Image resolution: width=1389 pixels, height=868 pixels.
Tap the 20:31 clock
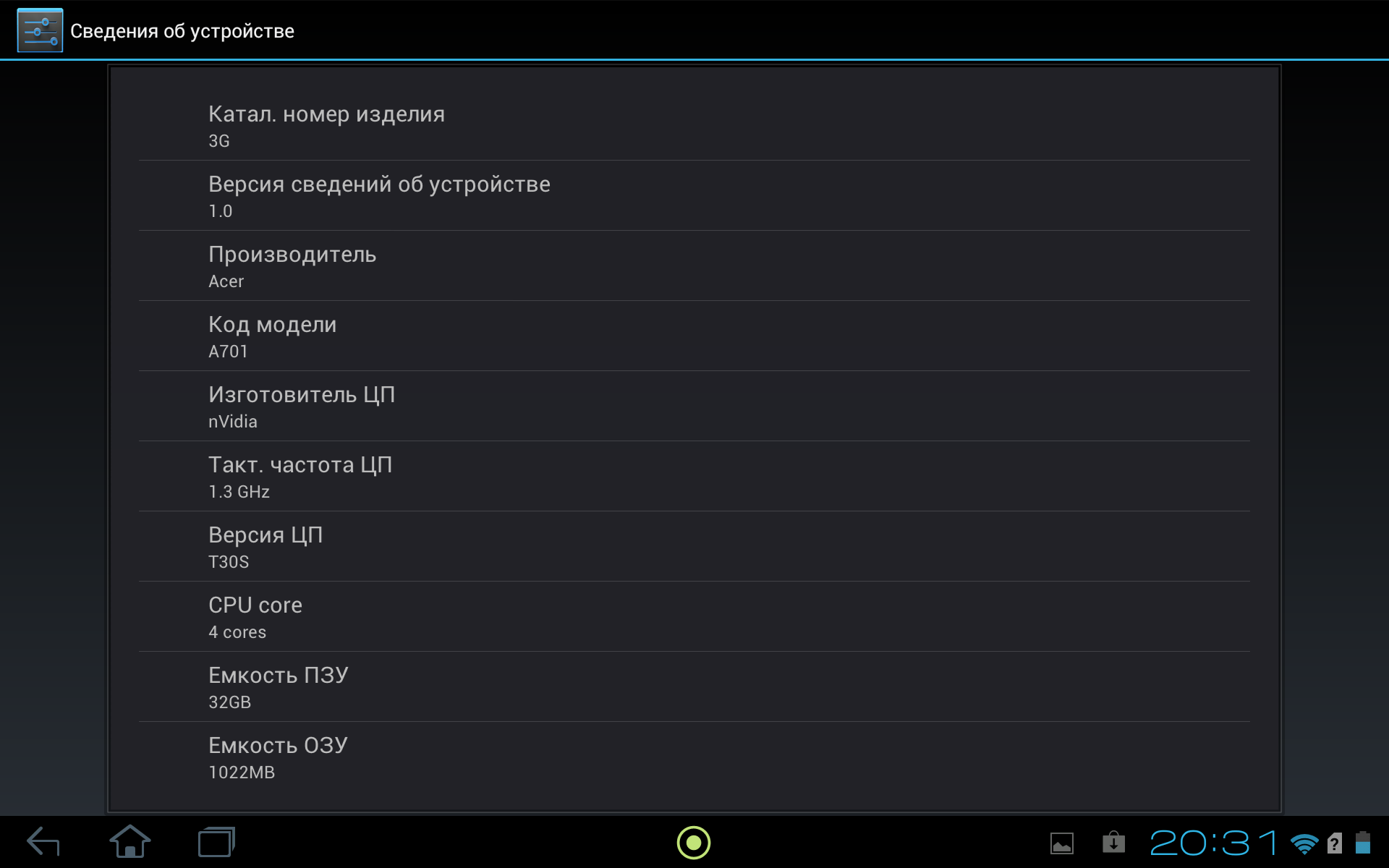coord(1215,843)
